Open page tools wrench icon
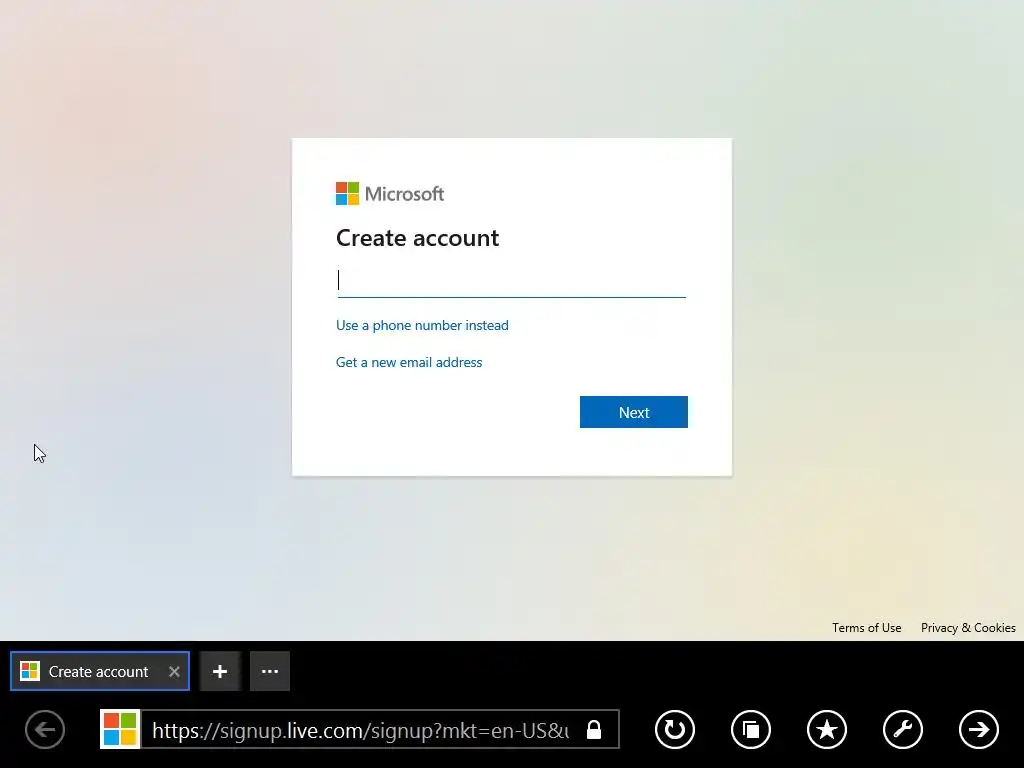This screenshot has height=768, width=1024. click(x=903, y=729)
